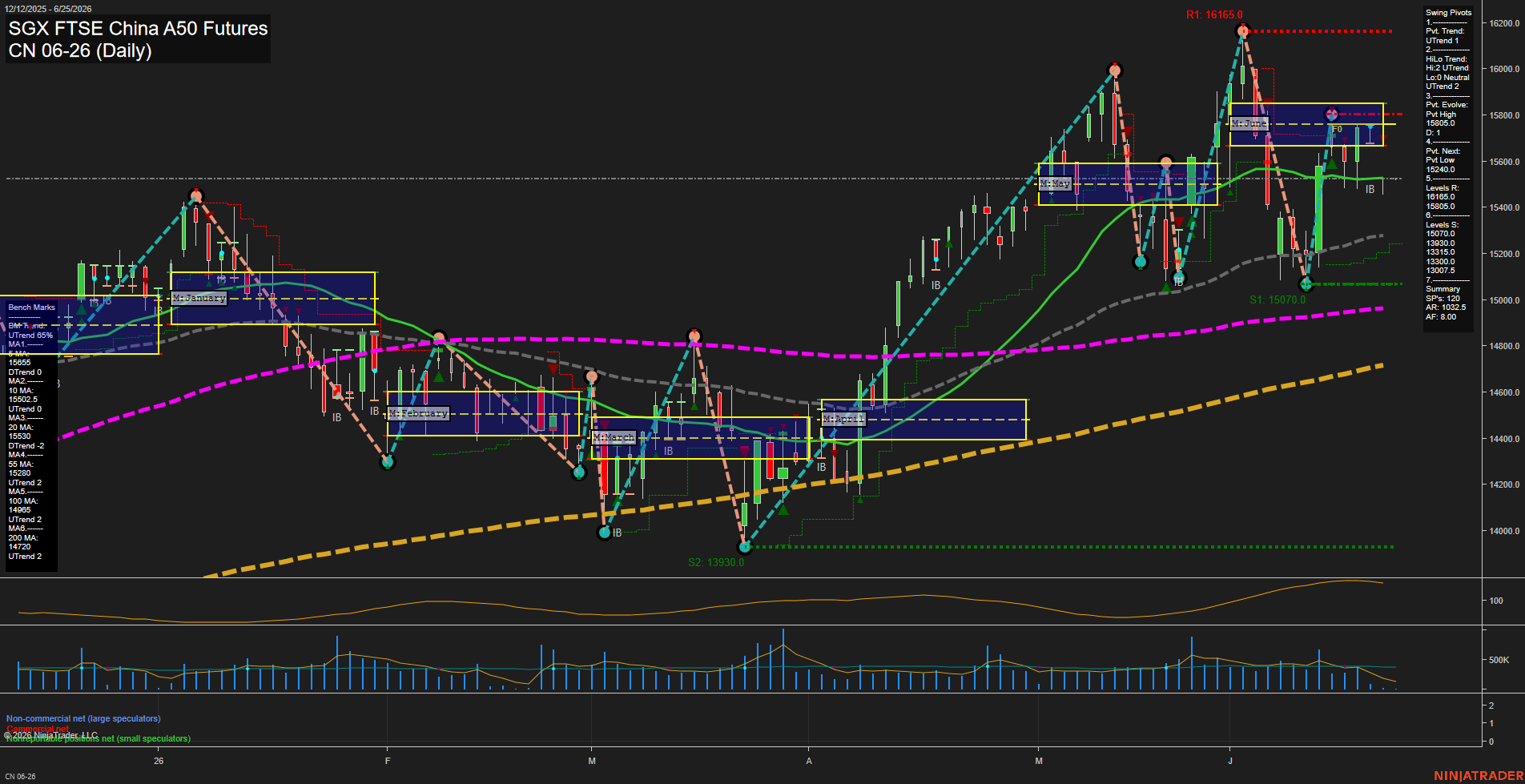Viewport: 1525px width, 784px height.
Task: Click the 15600.0 price axis label
Action: pyautogui.click(x=1504, y=162)
